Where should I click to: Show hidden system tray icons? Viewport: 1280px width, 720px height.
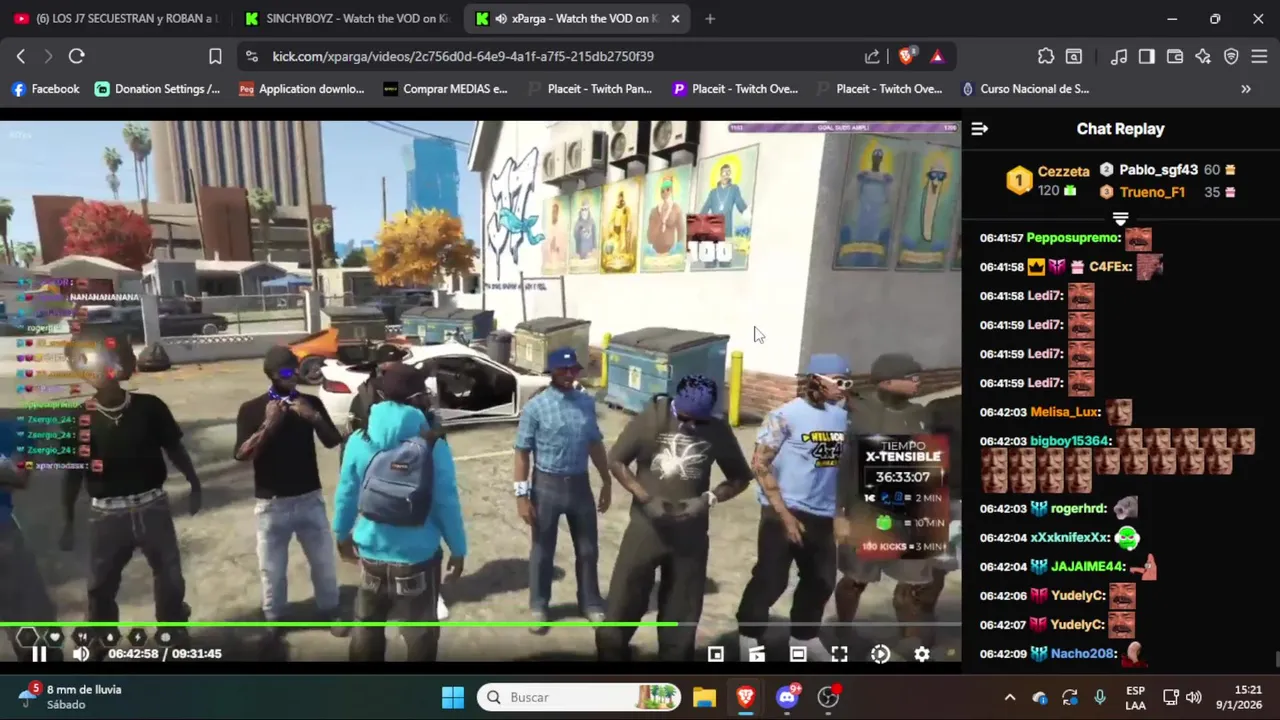(x=1010, y=697)
